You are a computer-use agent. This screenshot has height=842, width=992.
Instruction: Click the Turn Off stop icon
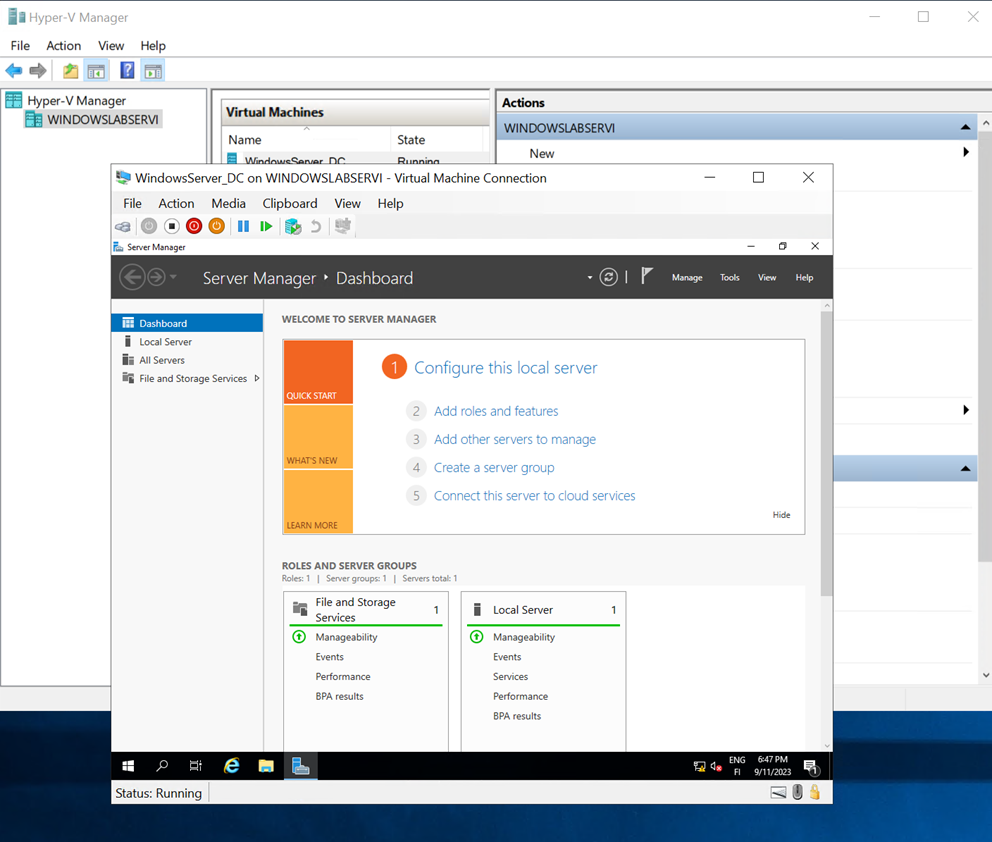(x=171, y=227)
